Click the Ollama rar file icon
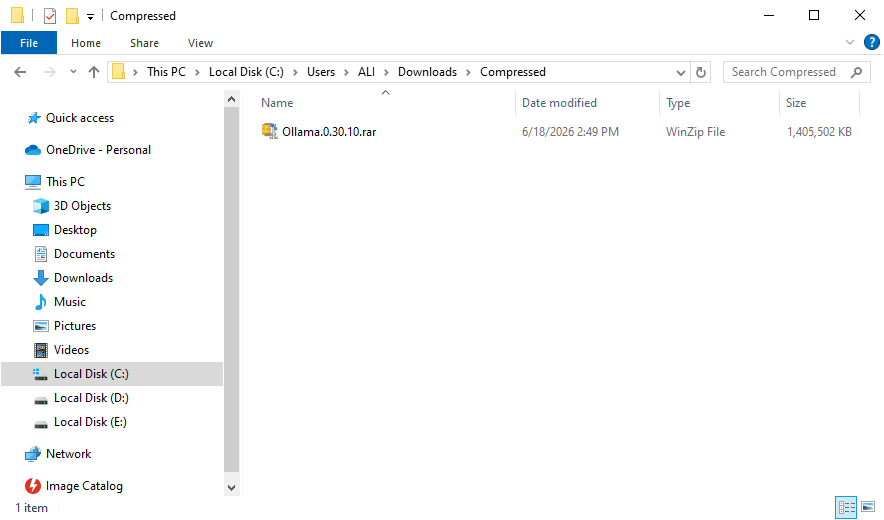Screen dimensions: 884x520 (269, 131)
